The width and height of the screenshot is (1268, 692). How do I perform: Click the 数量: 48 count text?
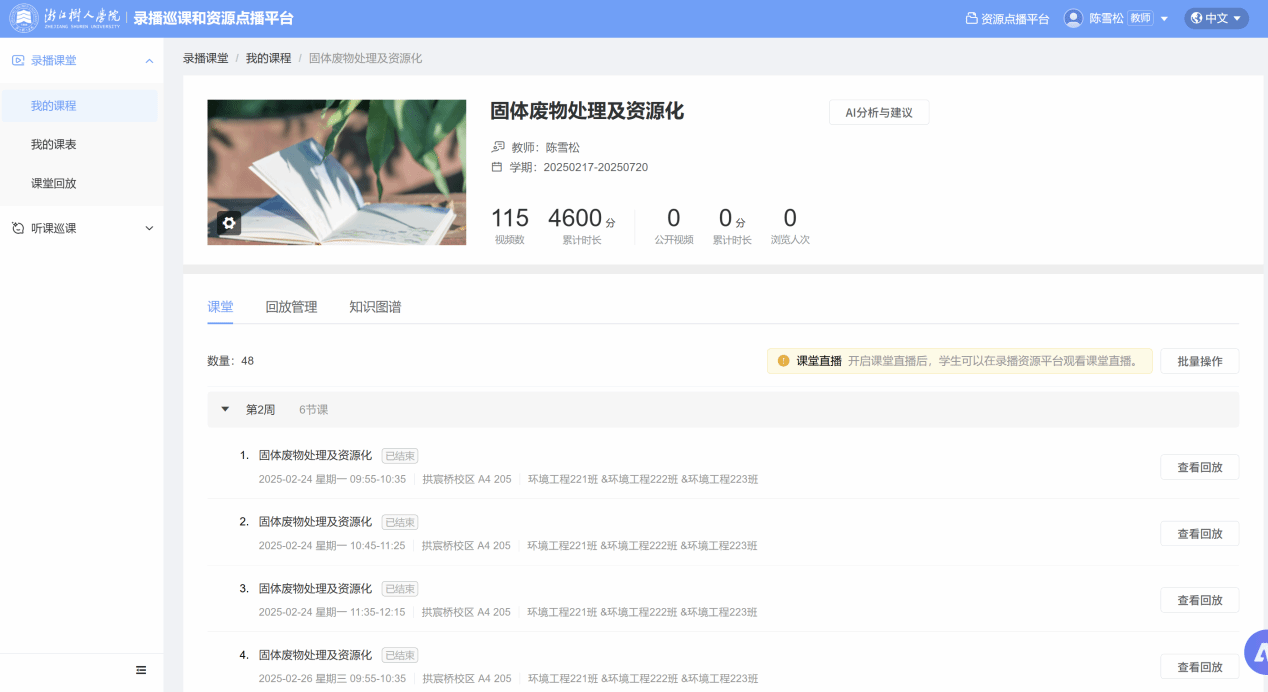tap(230, 361)
